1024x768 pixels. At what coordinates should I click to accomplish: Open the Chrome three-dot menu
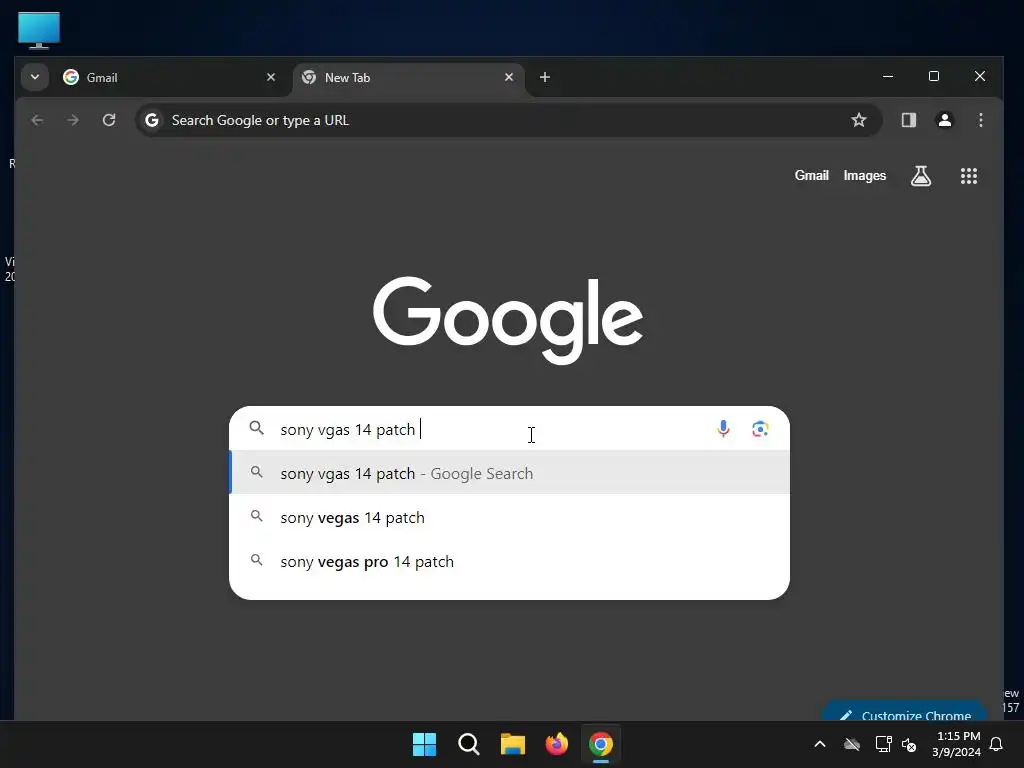[980, 120]
